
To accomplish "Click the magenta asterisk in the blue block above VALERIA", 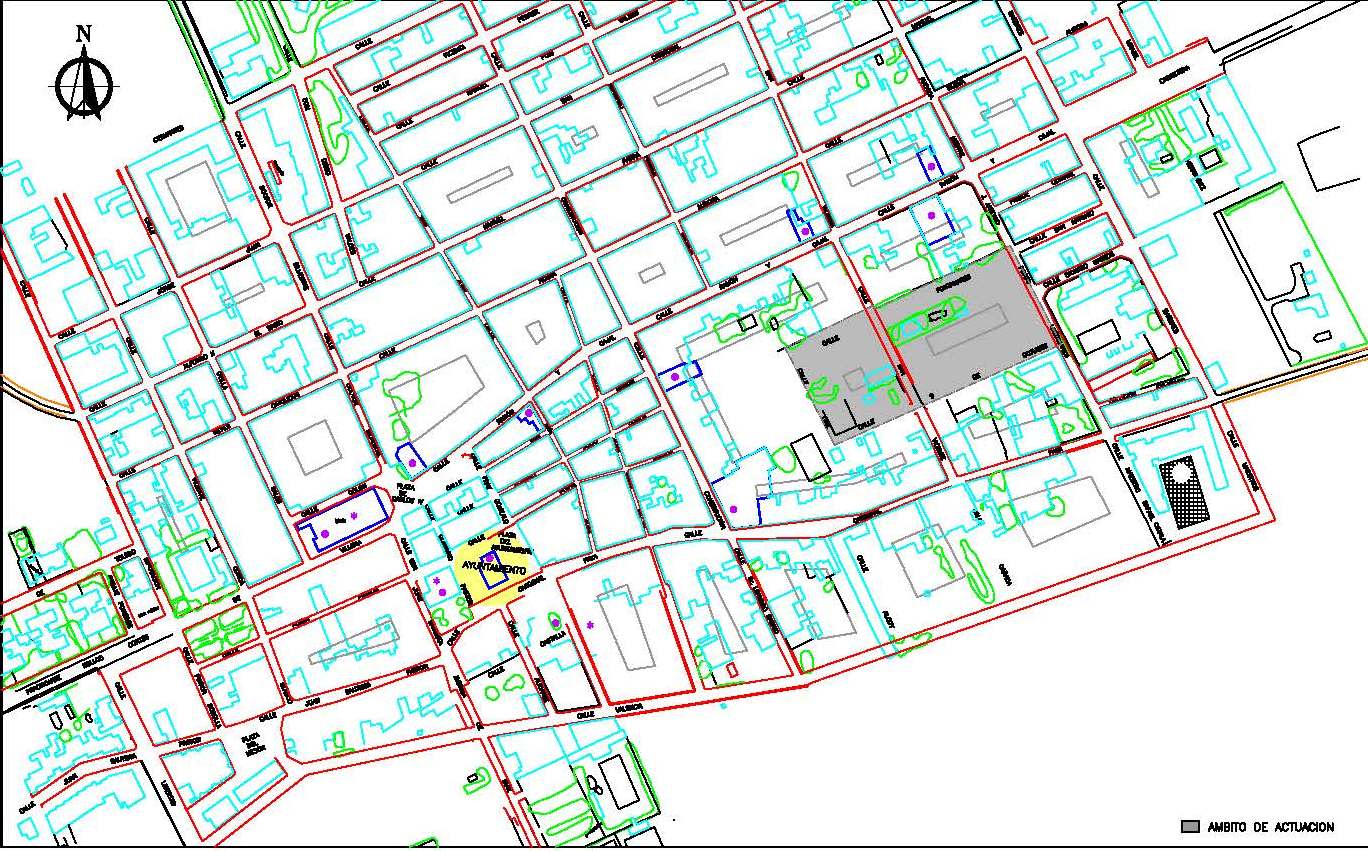I will [x=354, y=515].
